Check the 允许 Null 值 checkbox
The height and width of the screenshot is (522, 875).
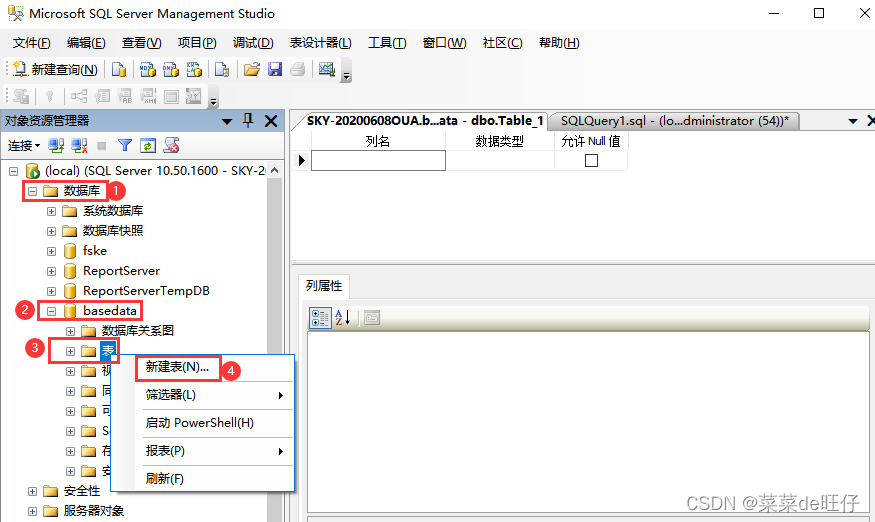(592, 161)
